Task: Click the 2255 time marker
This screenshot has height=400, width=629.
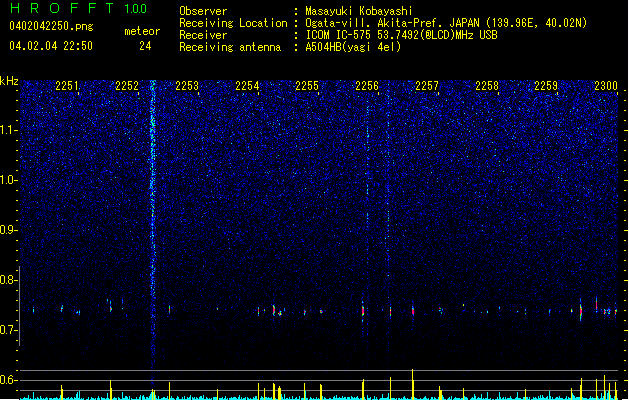Action: click(307, 86)
